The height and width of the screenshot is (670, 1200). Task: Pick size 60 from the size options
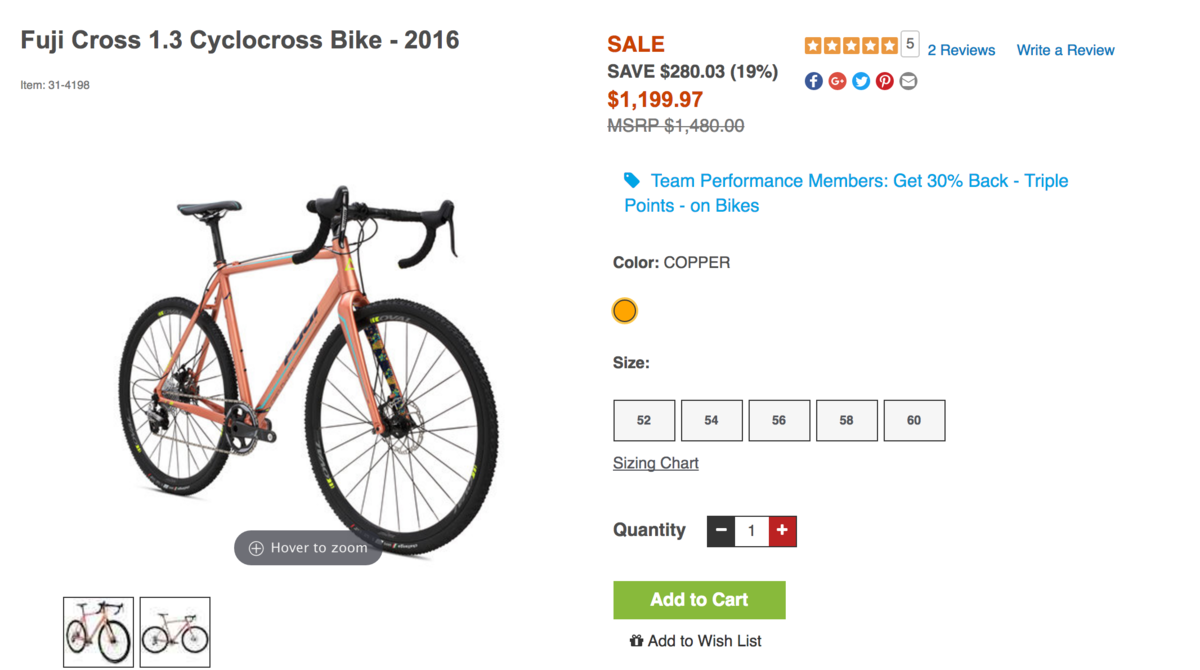coord(914,420)
